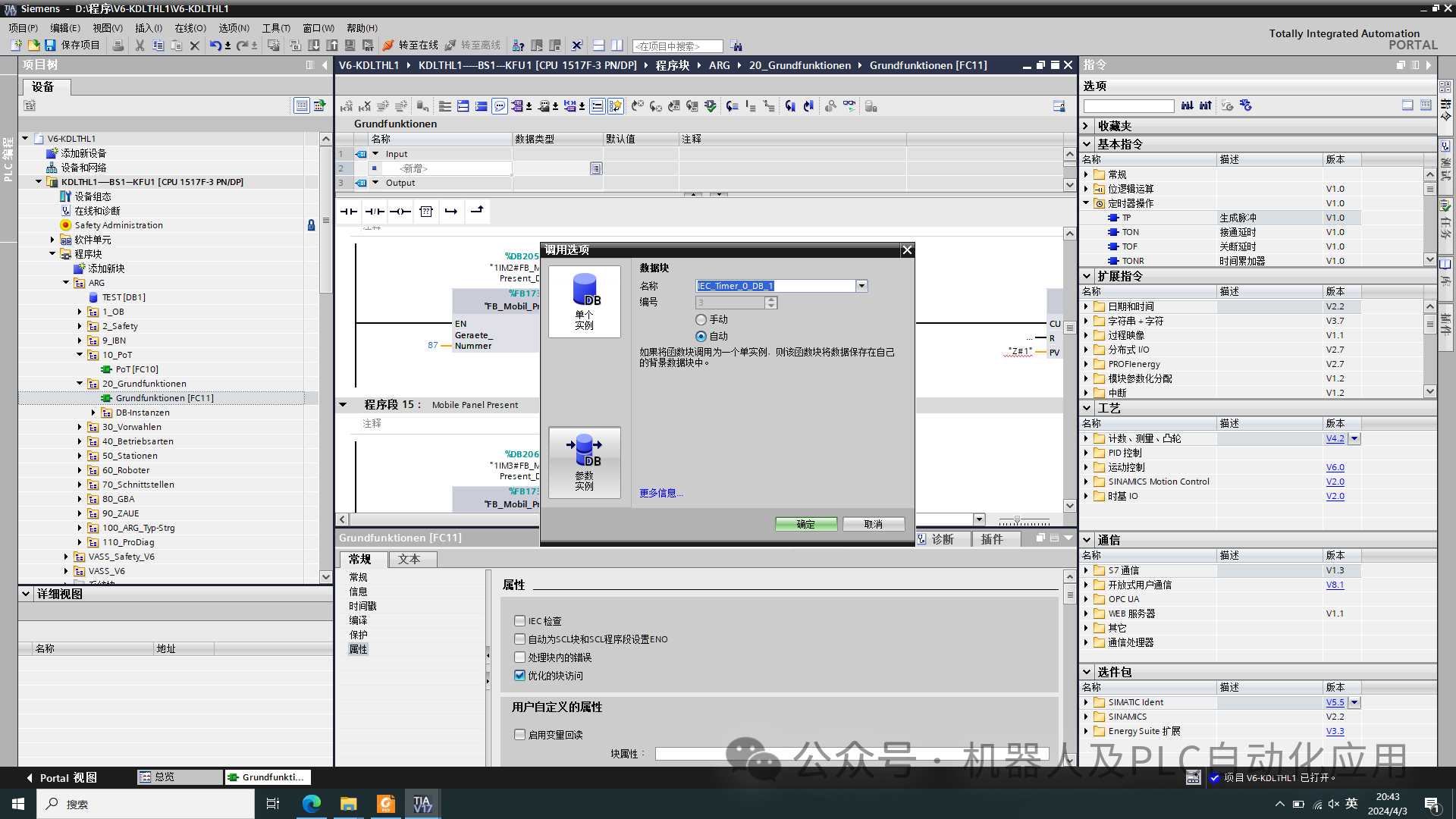Image resolution: width=1456 pixels, height=819 pixels.
Task: Click the save project floppy disk icon
Action: tap(50, 45)
